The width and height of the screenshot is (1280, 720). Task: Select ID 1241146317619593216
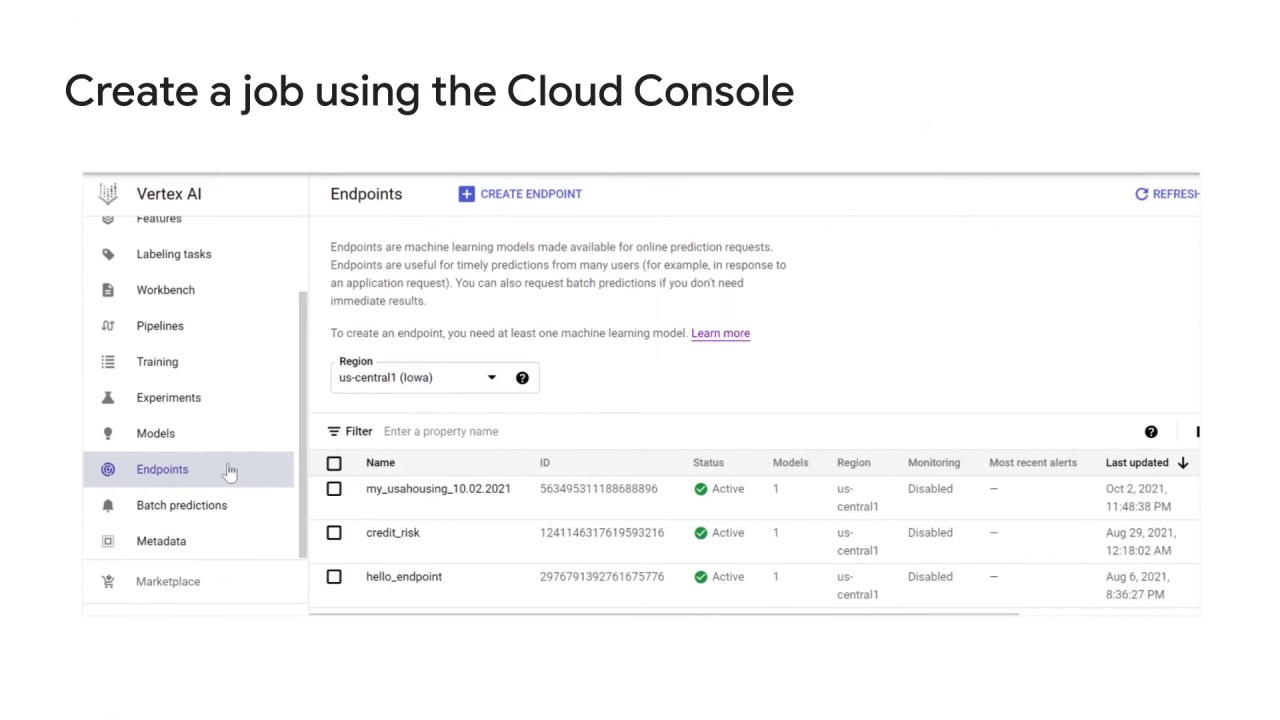point(602,533)
